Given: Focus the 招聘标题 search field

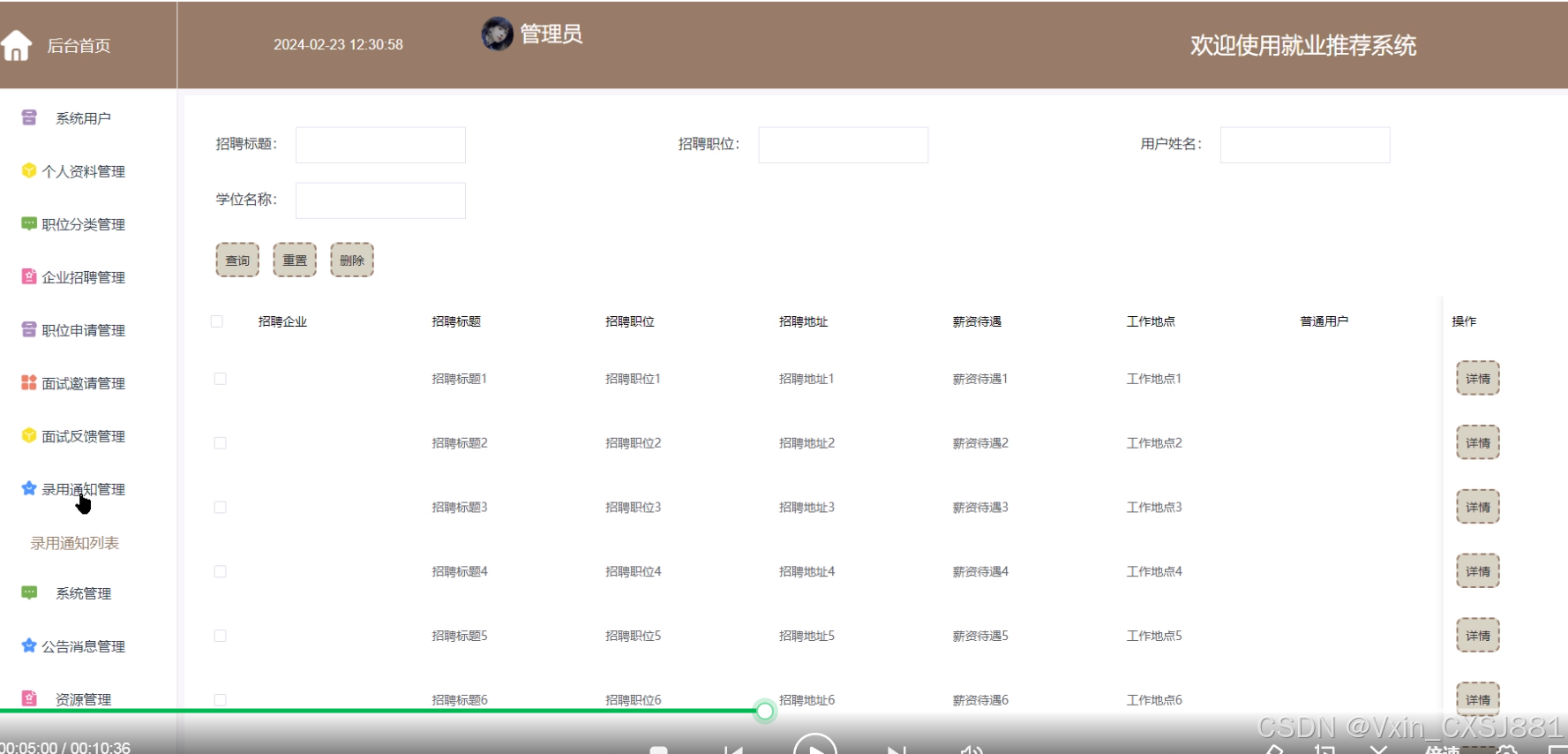Looking at the screenshot, I should 380,145.
